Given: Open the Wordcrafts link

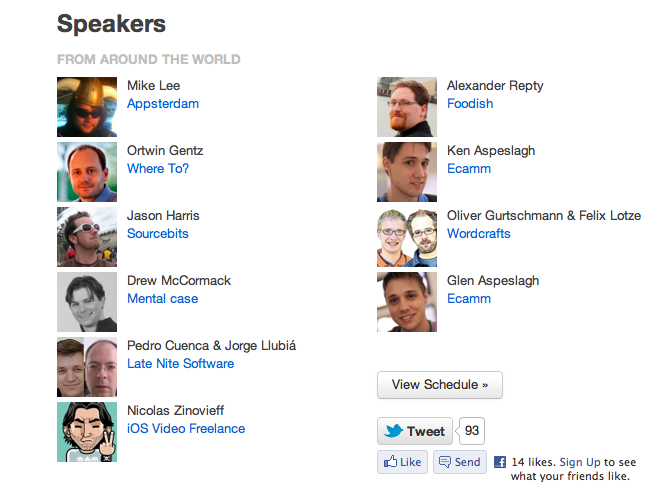Looking at the screenshot, I should 479,234.
